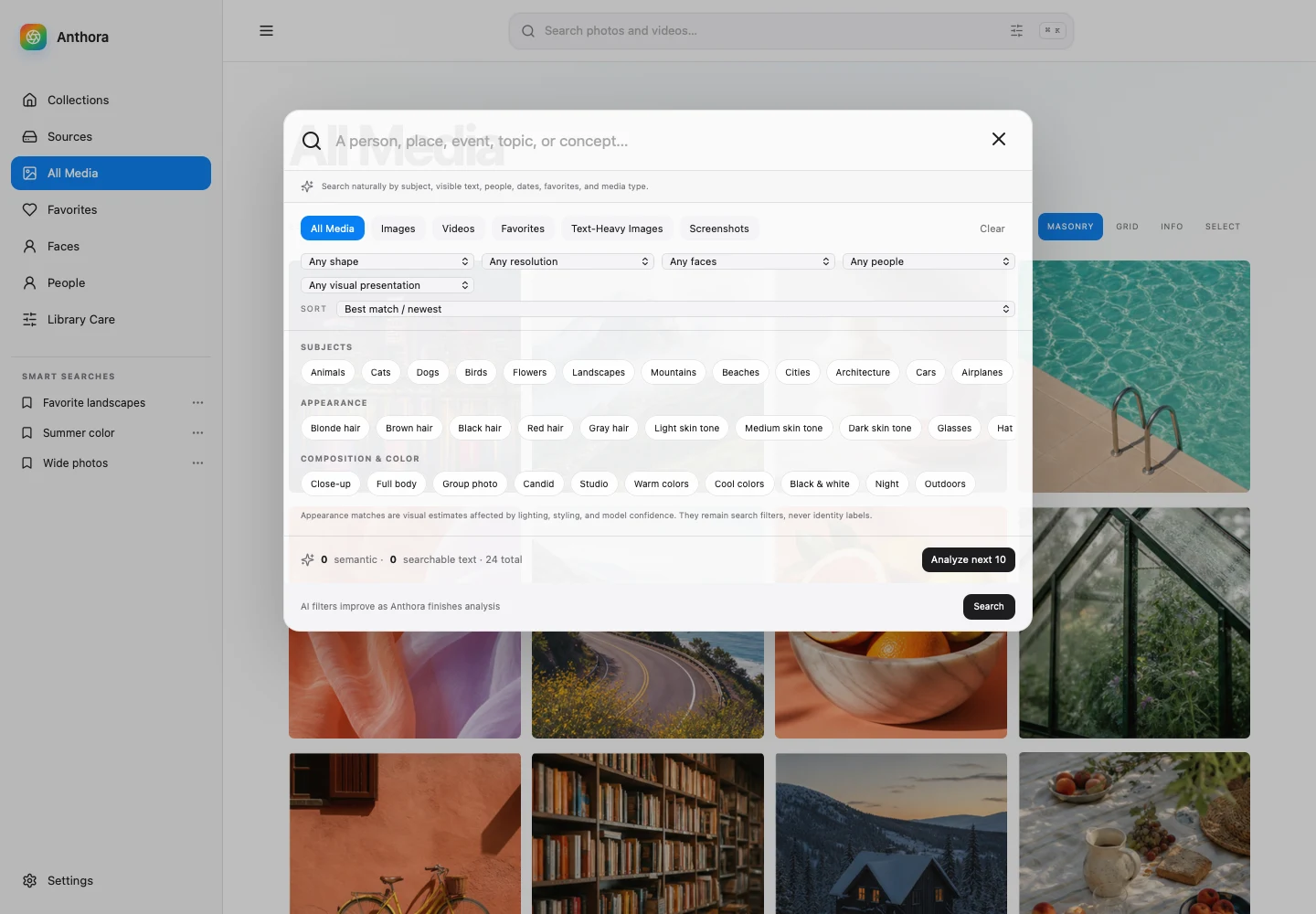Select All Media image icon
Screen dimensions: 1316x914
click(x=30, y=173)
